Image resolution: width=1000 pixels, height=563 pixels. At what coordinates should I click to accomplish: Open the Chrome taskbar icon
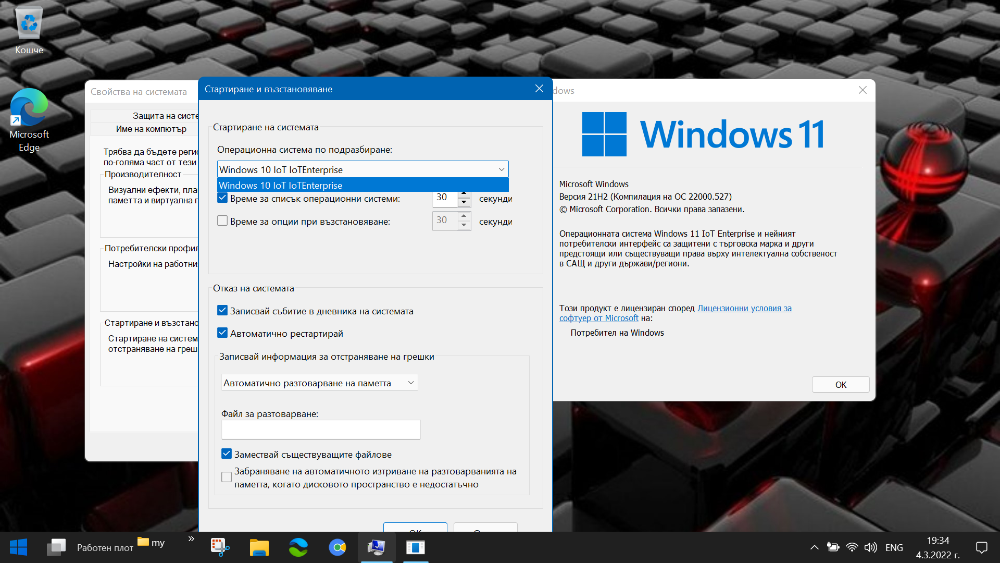[x=337, y=547]
